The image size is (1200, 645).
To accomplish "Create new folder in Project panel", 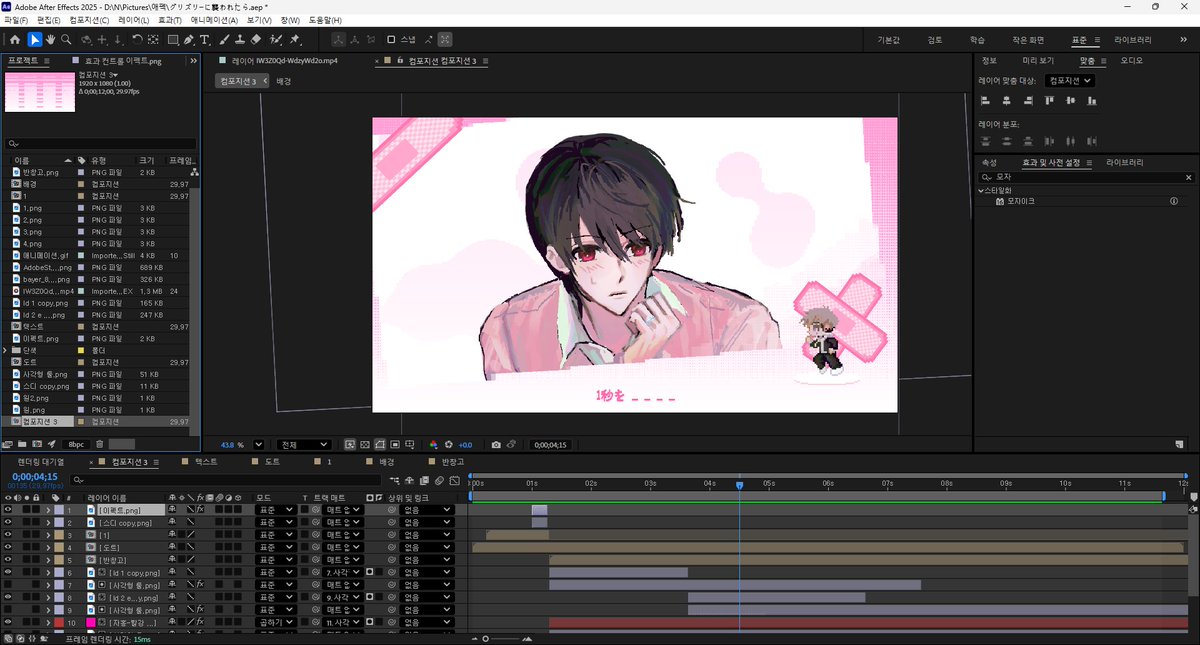I will tap(23, 444).
